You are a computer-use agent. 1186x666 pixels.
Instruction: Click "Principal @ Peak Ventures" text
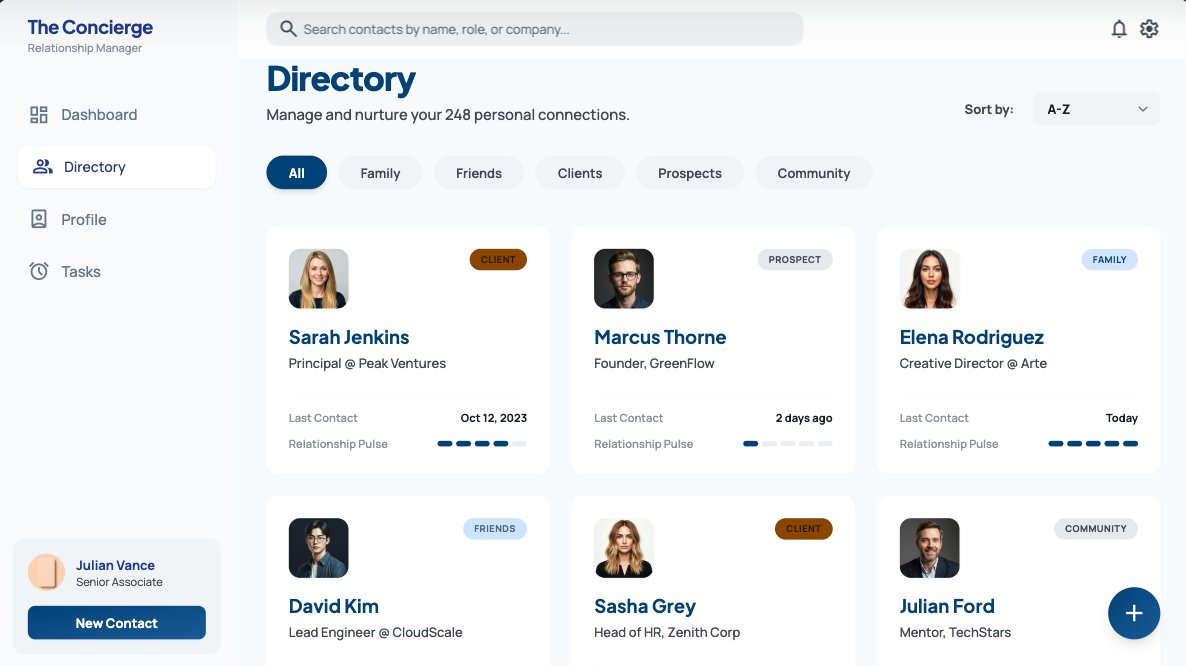367,364
